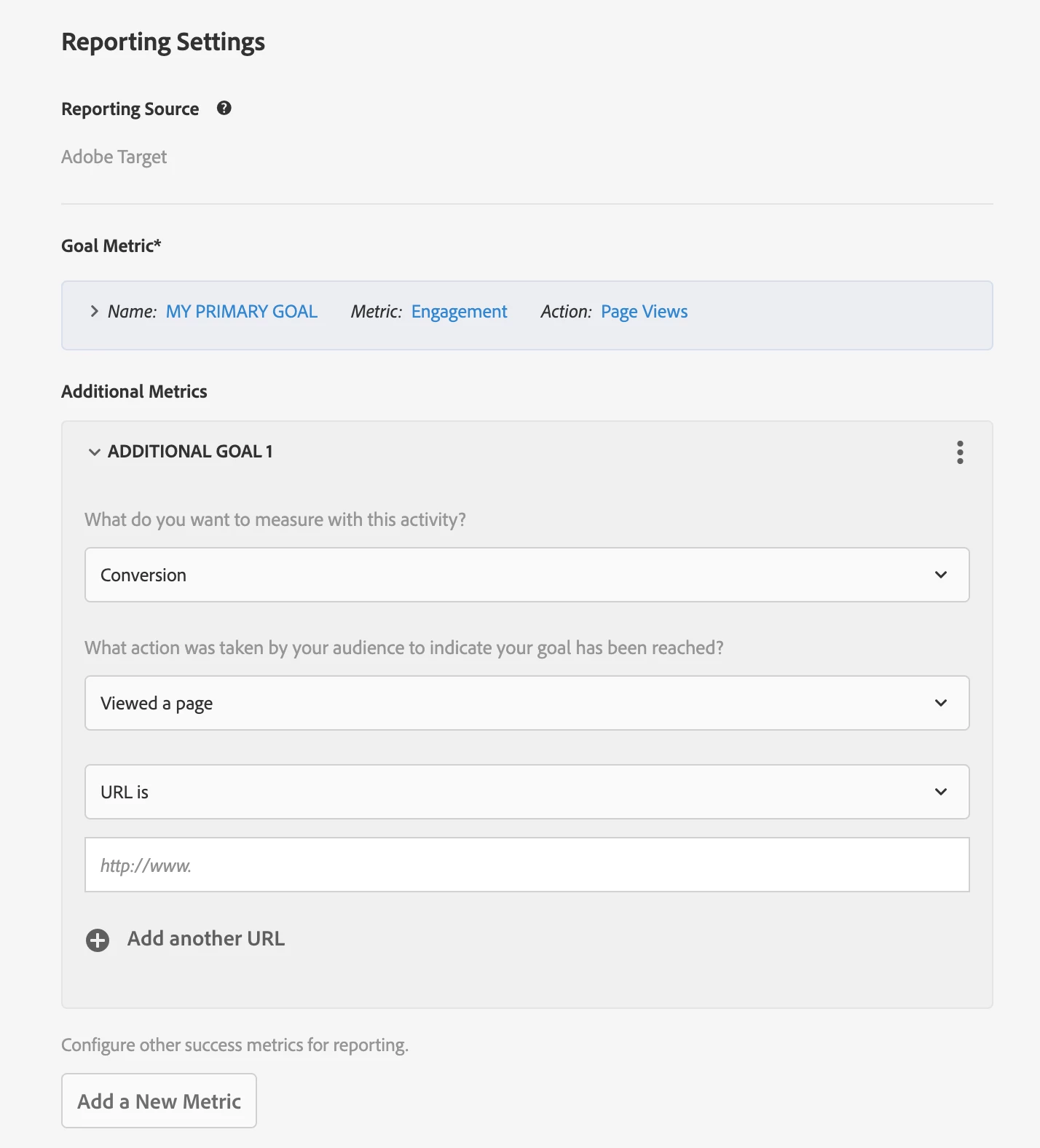Click the plus icon beside Add another URL
Screen dimensions: 1040x1148
(98, 940)
